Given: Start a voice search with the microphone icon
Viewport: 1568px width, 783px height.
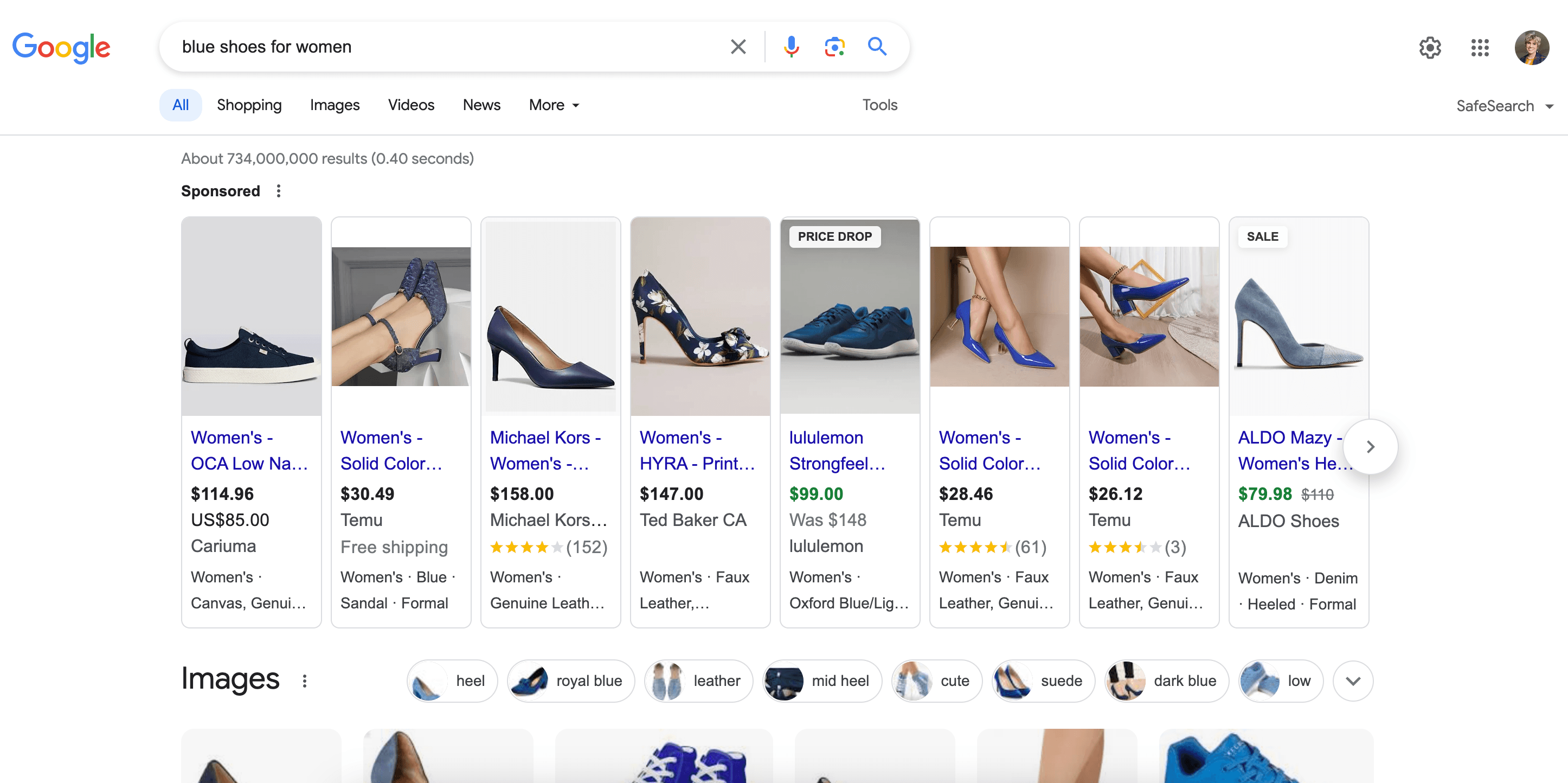Looking at the screenshot, I should pyautogui.click(x=791, y=46).
